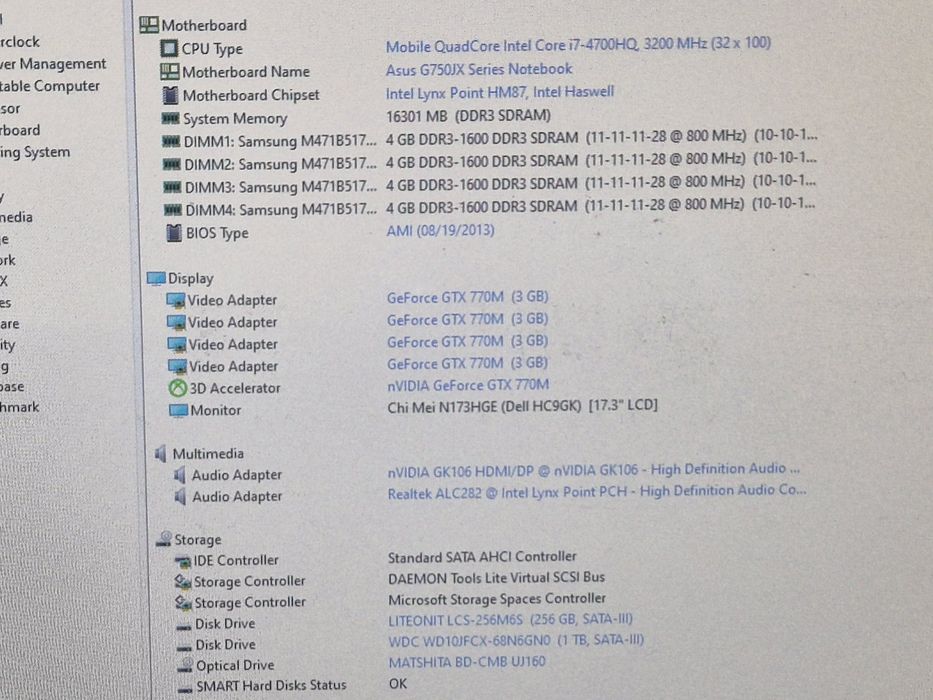Click the SMART Hard Disks Status icon
This screenshot has height=700, width=933.
[185, 689]
